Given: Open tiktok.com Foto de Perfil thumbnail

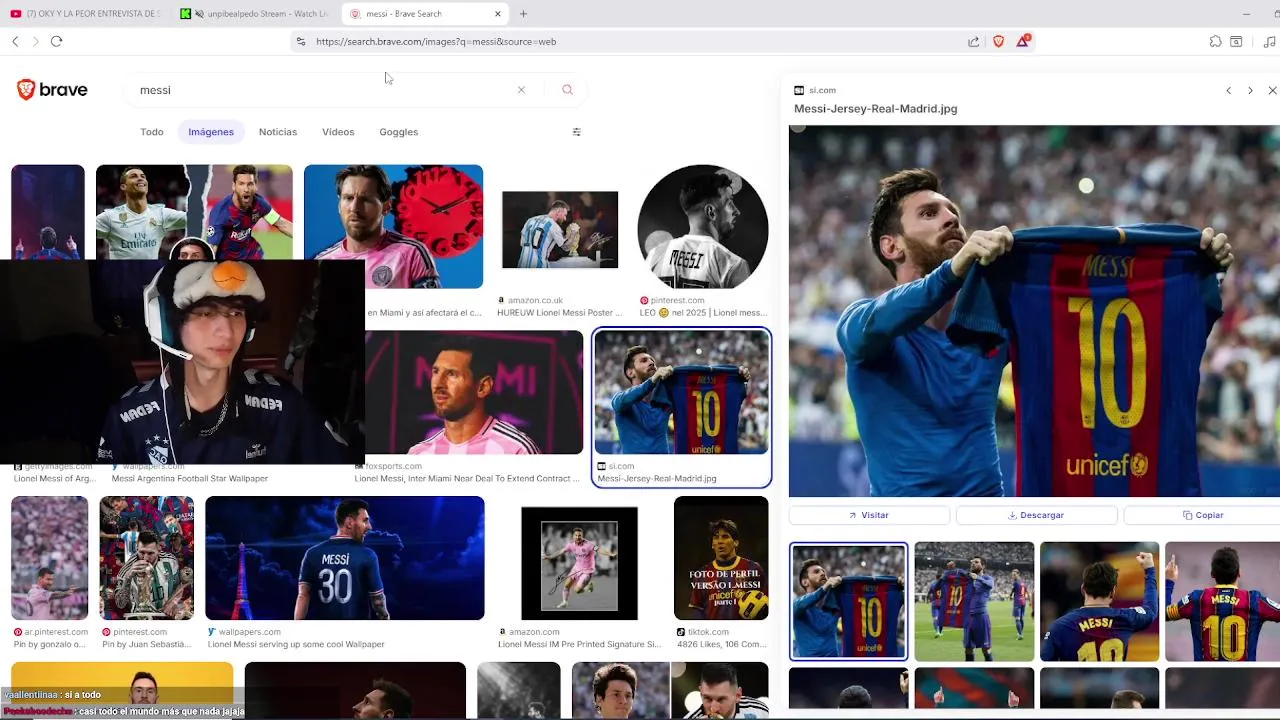Looking at the screenshot, I should click(x=721, y=558).
